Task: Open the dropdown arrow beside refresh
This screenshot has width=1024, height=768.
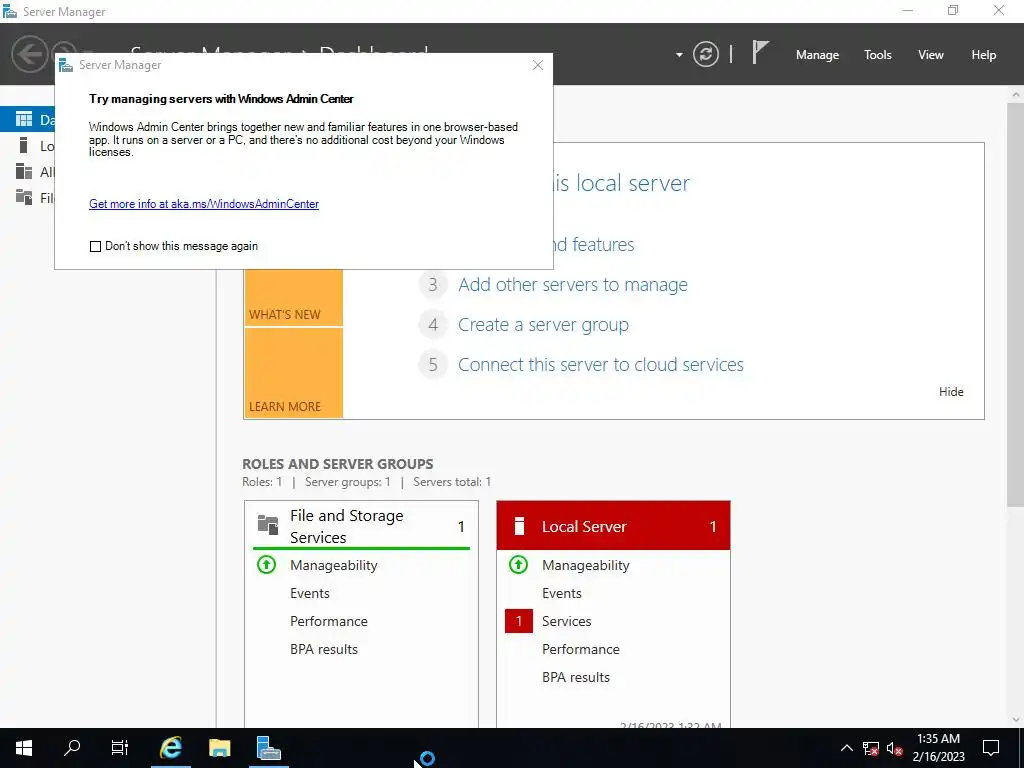Action: pyautogui.click(x=679, y=55)
